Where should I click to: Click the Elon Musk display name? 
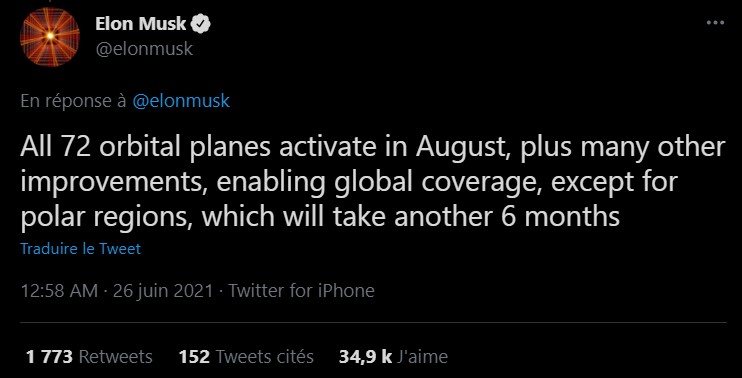pyautogui.click(x=141, y=24)
